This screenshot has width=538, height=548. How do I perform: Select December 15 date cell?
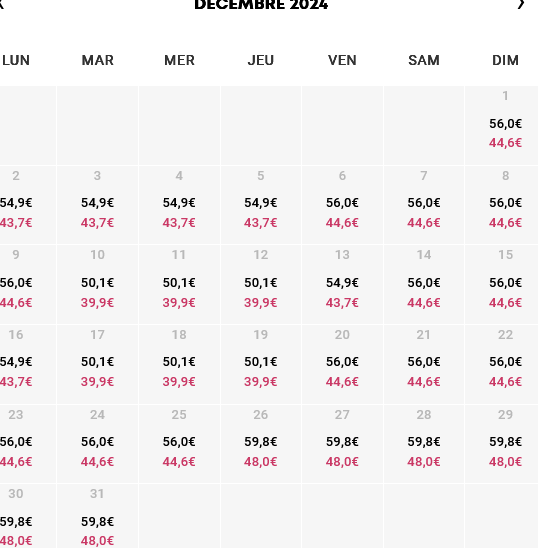click(x=501, y=284)
